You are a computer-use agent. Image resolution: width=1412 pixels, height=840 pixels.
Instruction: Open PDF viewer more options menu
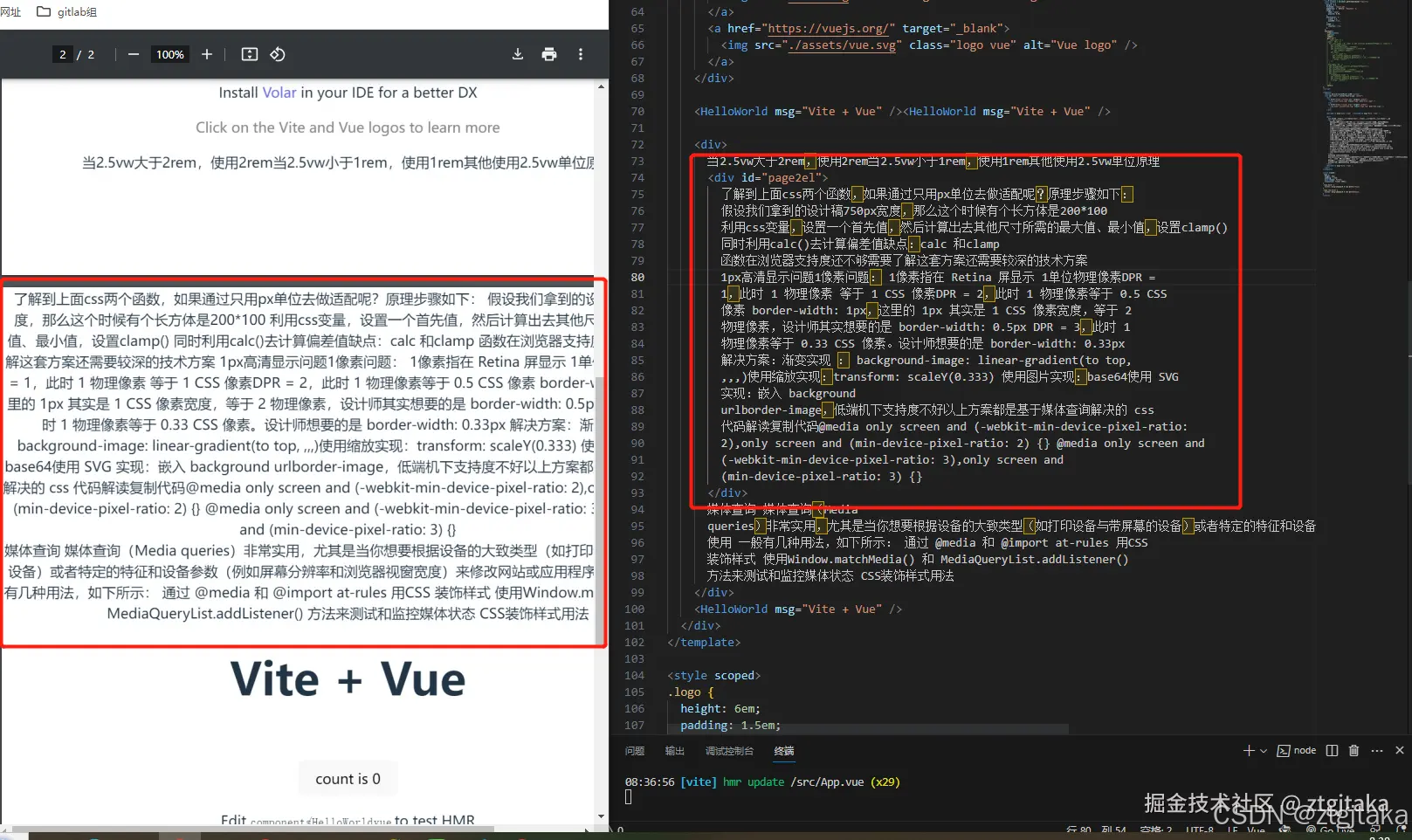[581, 53]
